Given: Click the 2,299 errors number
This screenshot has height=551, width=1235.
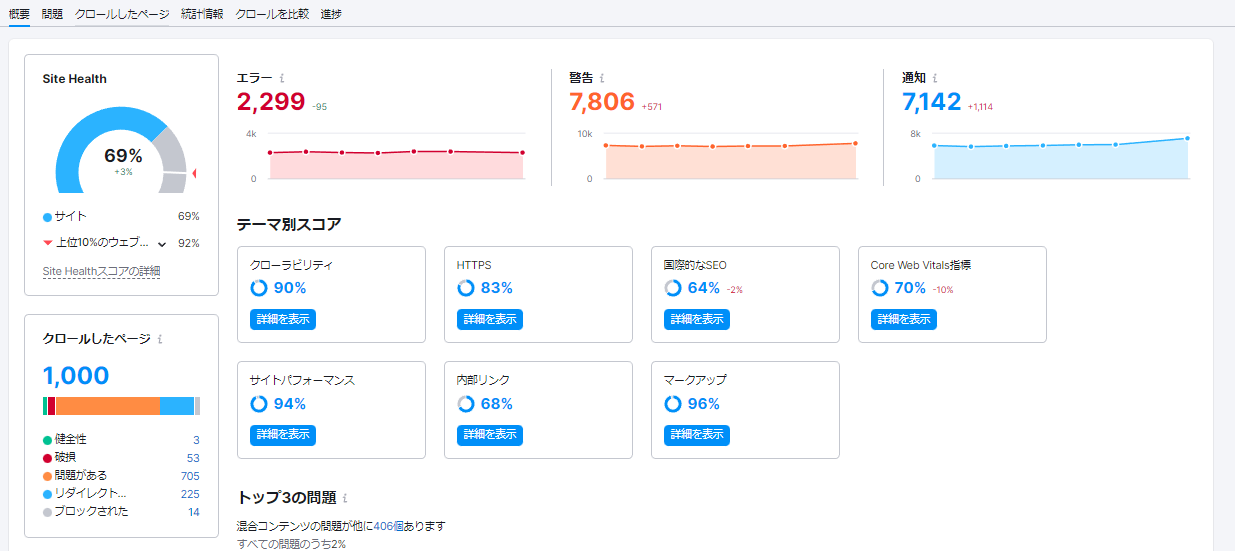Looking at the screenshot, I should click(x=270, y=102).
